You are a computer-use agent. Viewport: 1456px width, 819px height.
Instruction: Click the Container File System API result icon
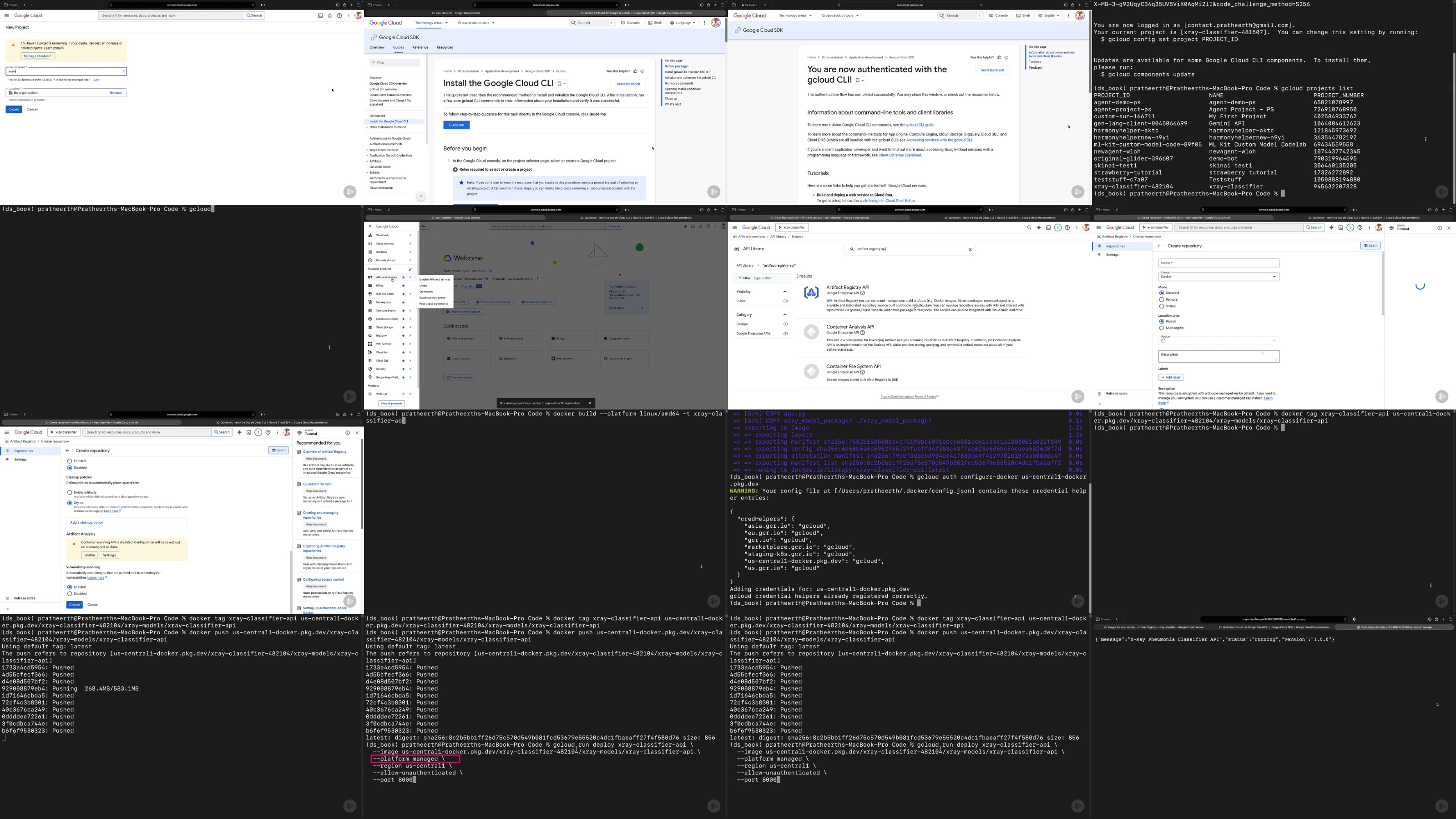point(811,371)
